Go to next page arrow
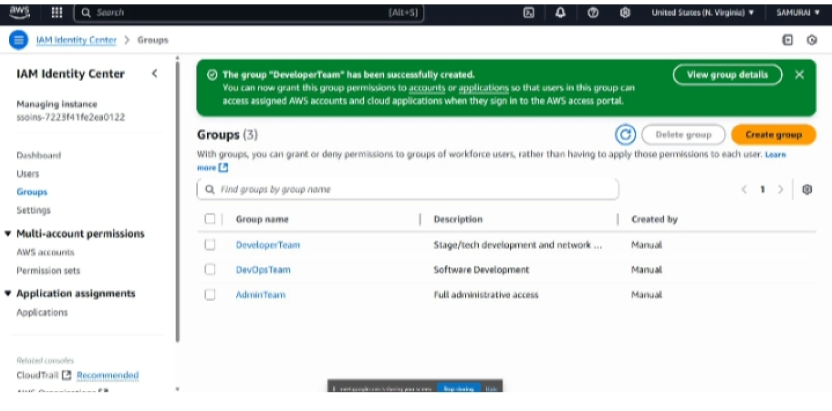Image resolution: width=832 pixels, height=411 pixels. point(781,189)
